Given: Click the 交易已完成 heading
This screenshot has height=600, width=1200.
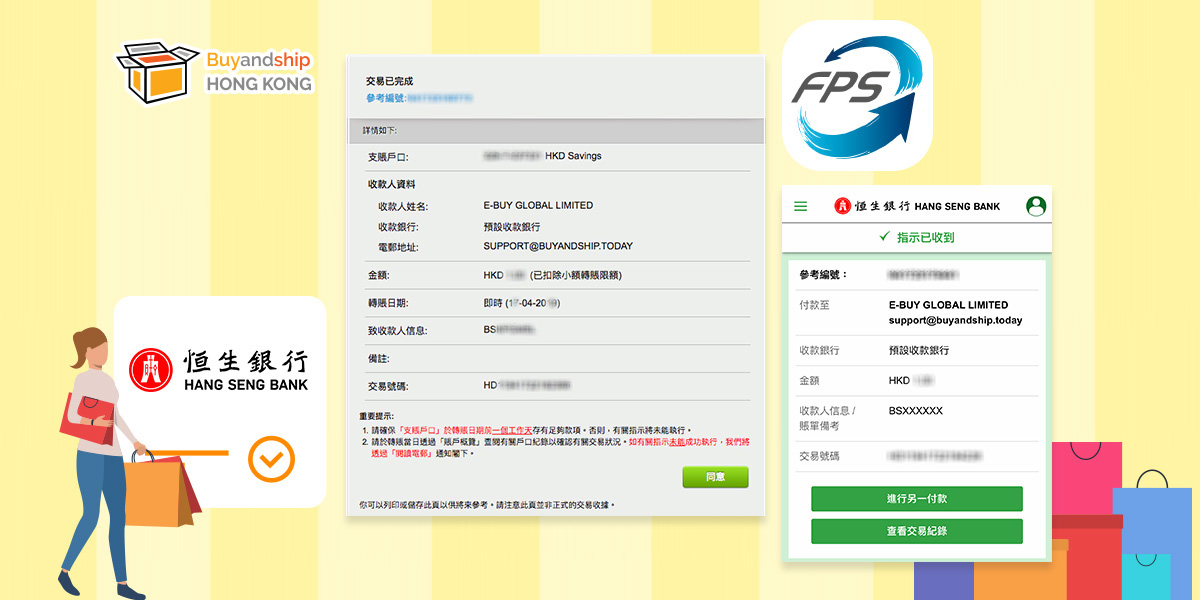Looking at the screenshot, I should coord(389,81).
